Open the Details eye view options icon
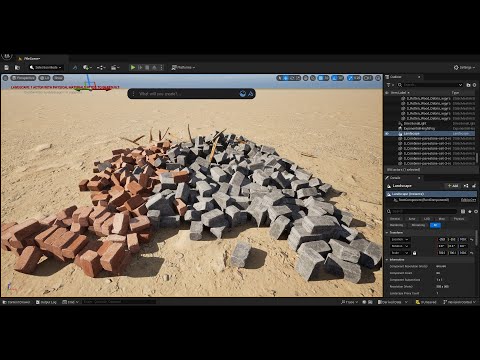This screenshot has width=480, height=360. pos(476,211)
